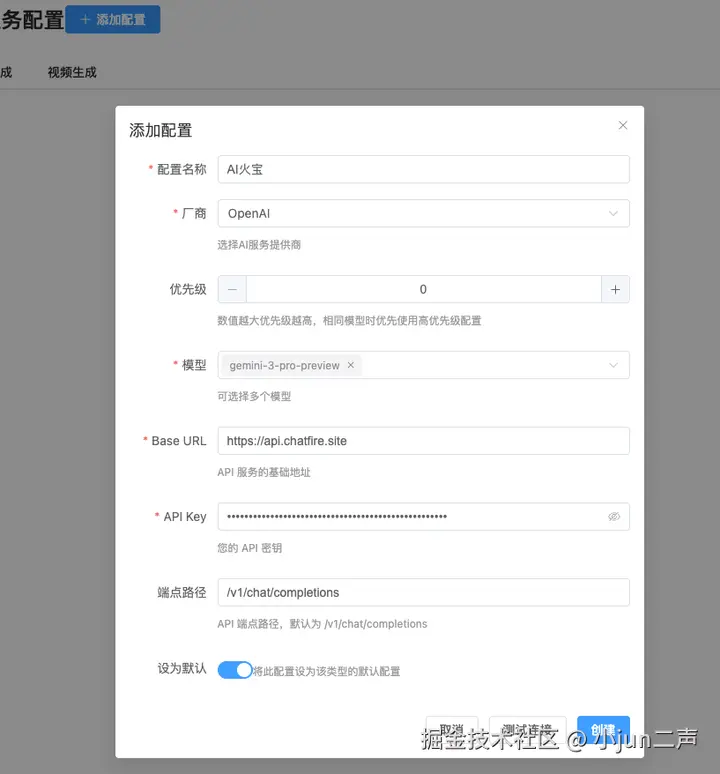The width and height of the screenshot is (720, 774).
Task: Expand the 模型 dropdown chevron arrow
Action: (613, 365)
